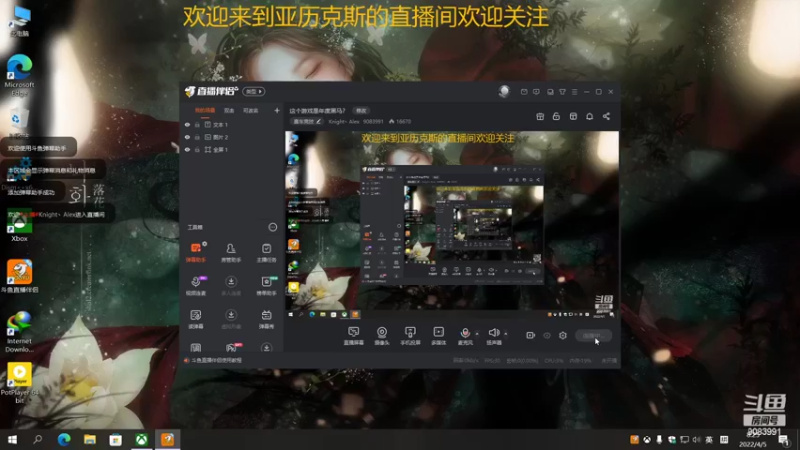
Task: Add 摄像头 camera source
Action: click(382, 336)
